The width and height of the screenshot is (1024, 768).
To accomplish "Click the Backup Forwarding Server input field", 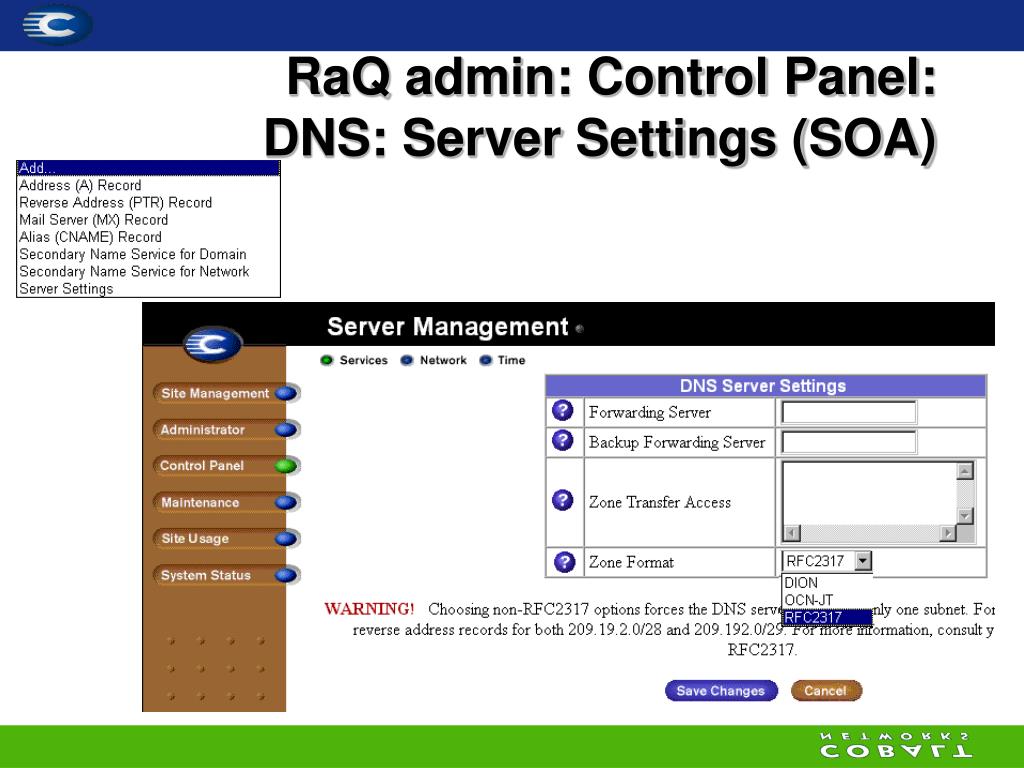I will coord(849,442).
